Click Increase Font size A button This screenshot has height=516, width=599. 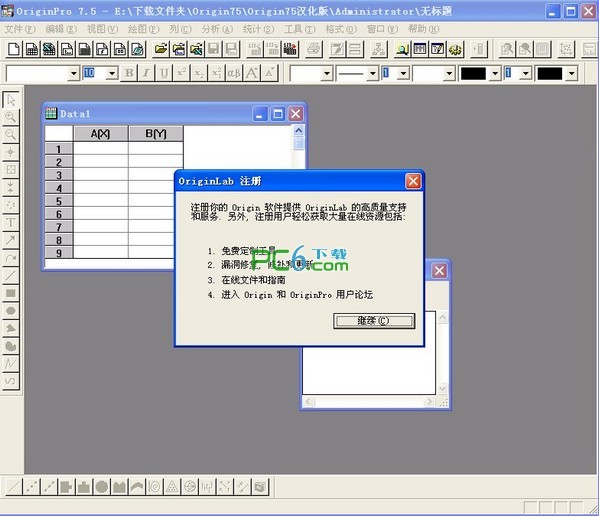(x=252, y=73)
